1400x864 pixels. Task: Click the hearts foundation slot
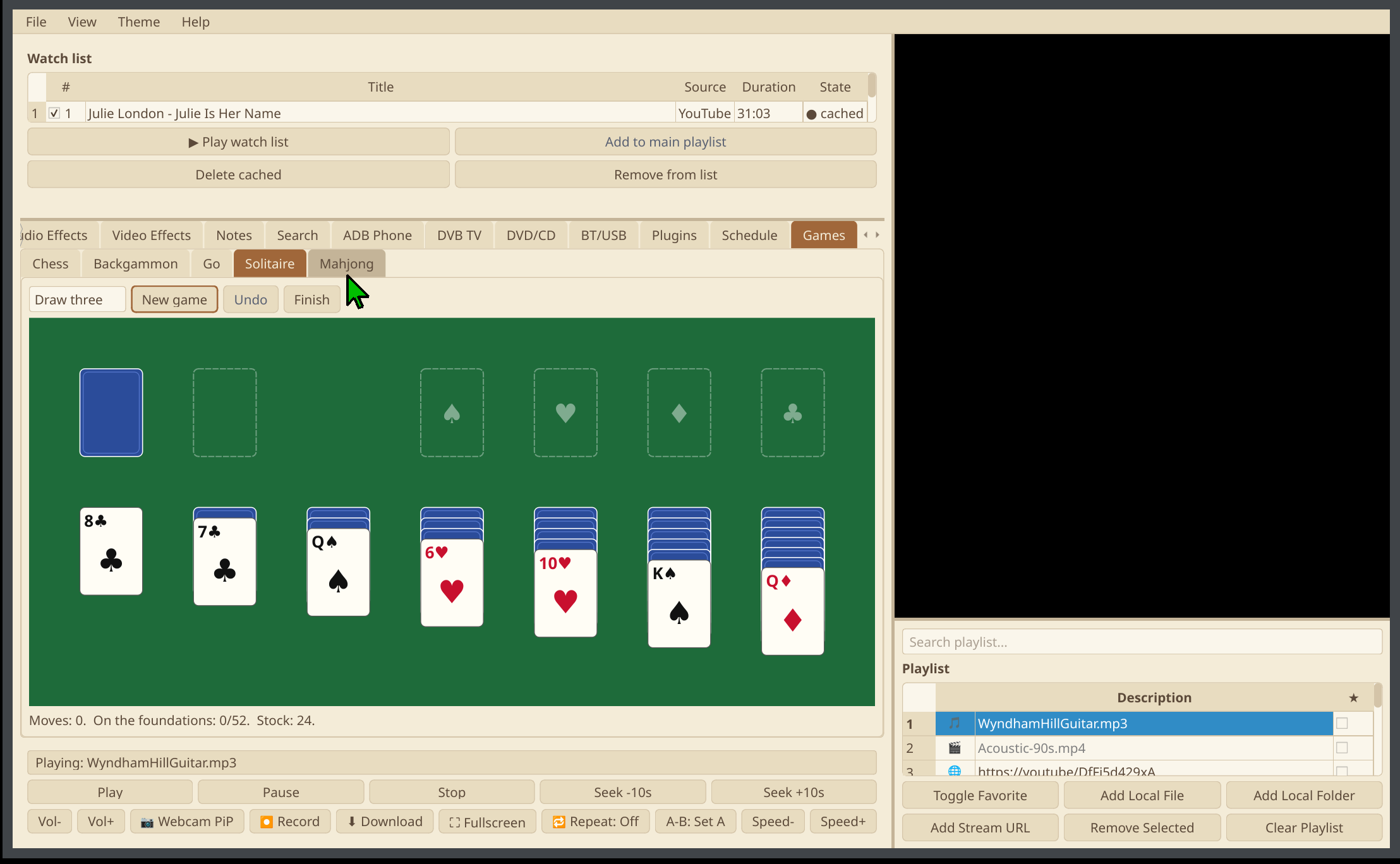point(565,412)
